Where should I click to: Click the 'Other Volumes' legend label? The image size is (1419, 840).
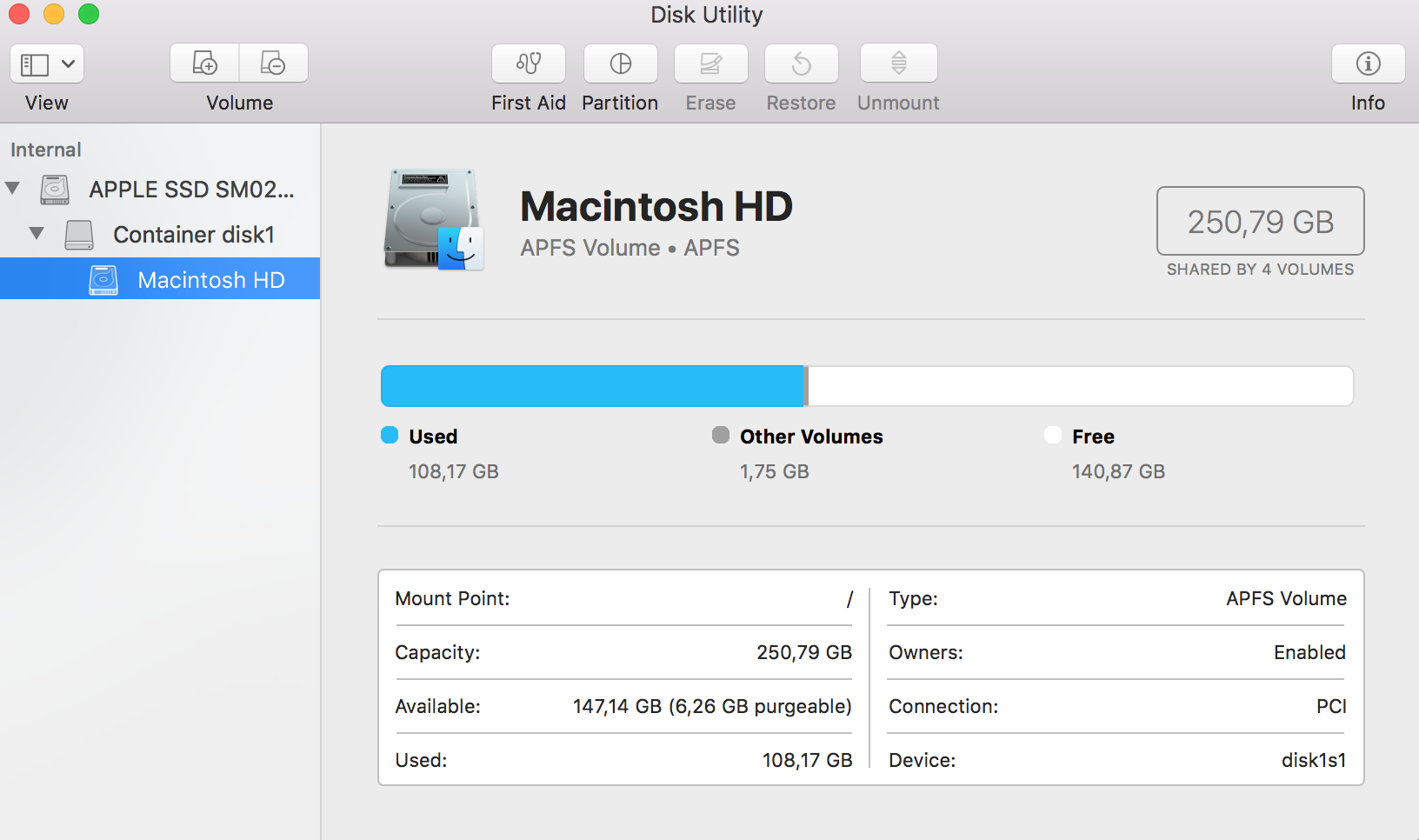pos(811,437)
